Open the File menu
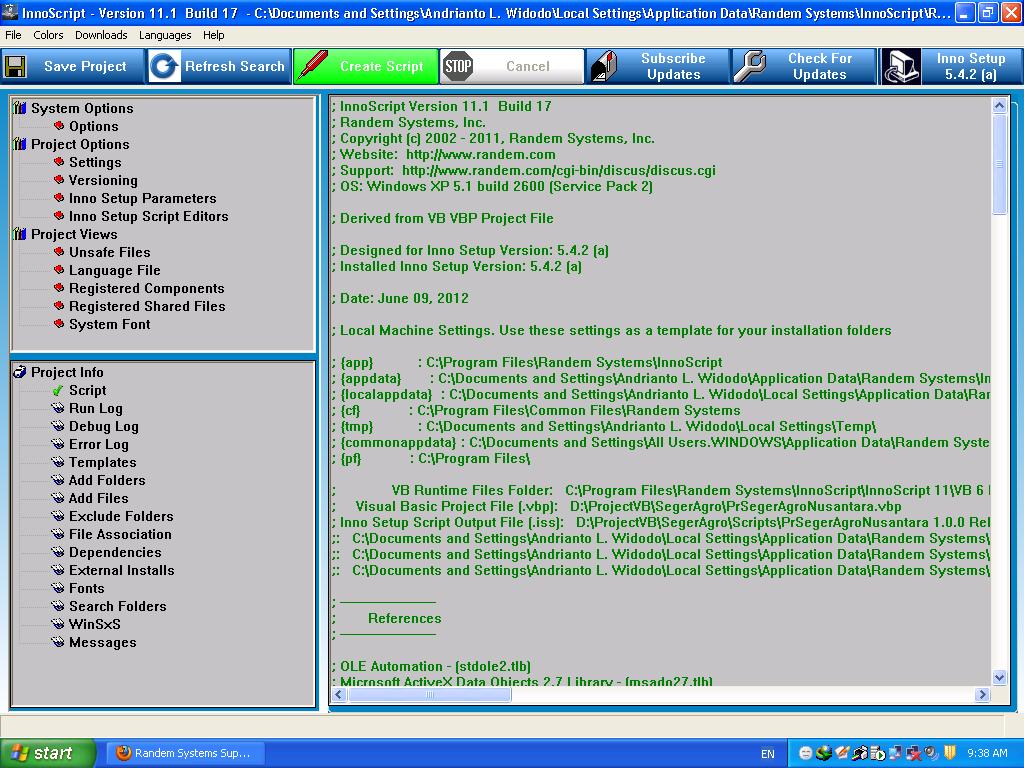Viewport: 1024px width, 768px height. pyautogui.click(x=13, y=35)
